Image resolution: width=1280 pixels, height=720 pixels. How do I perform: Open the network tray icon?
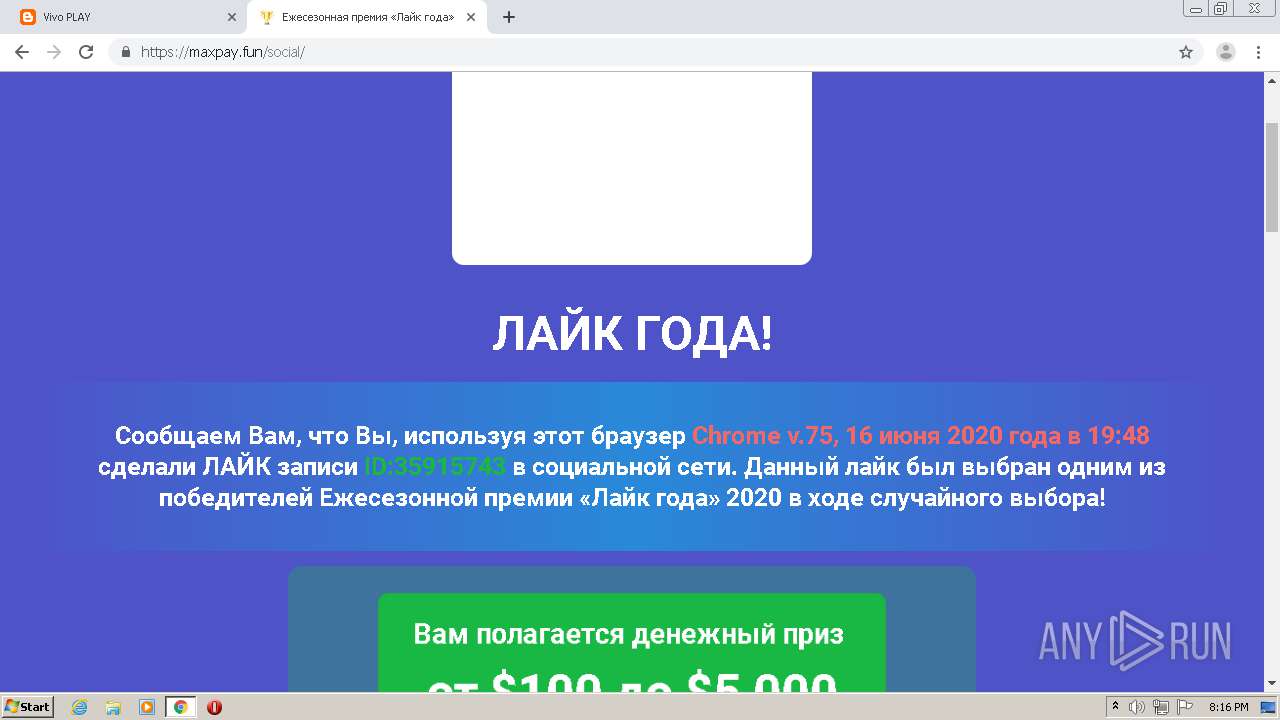pos(1161,707)
